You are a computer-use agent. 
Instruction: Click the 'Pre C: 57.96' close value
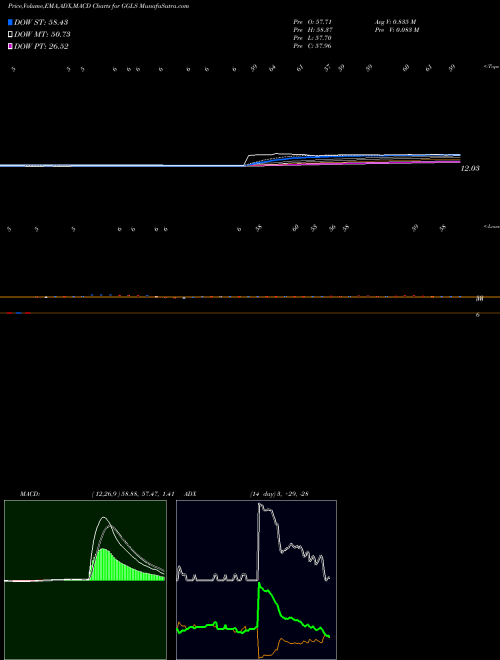pos(314,46)
